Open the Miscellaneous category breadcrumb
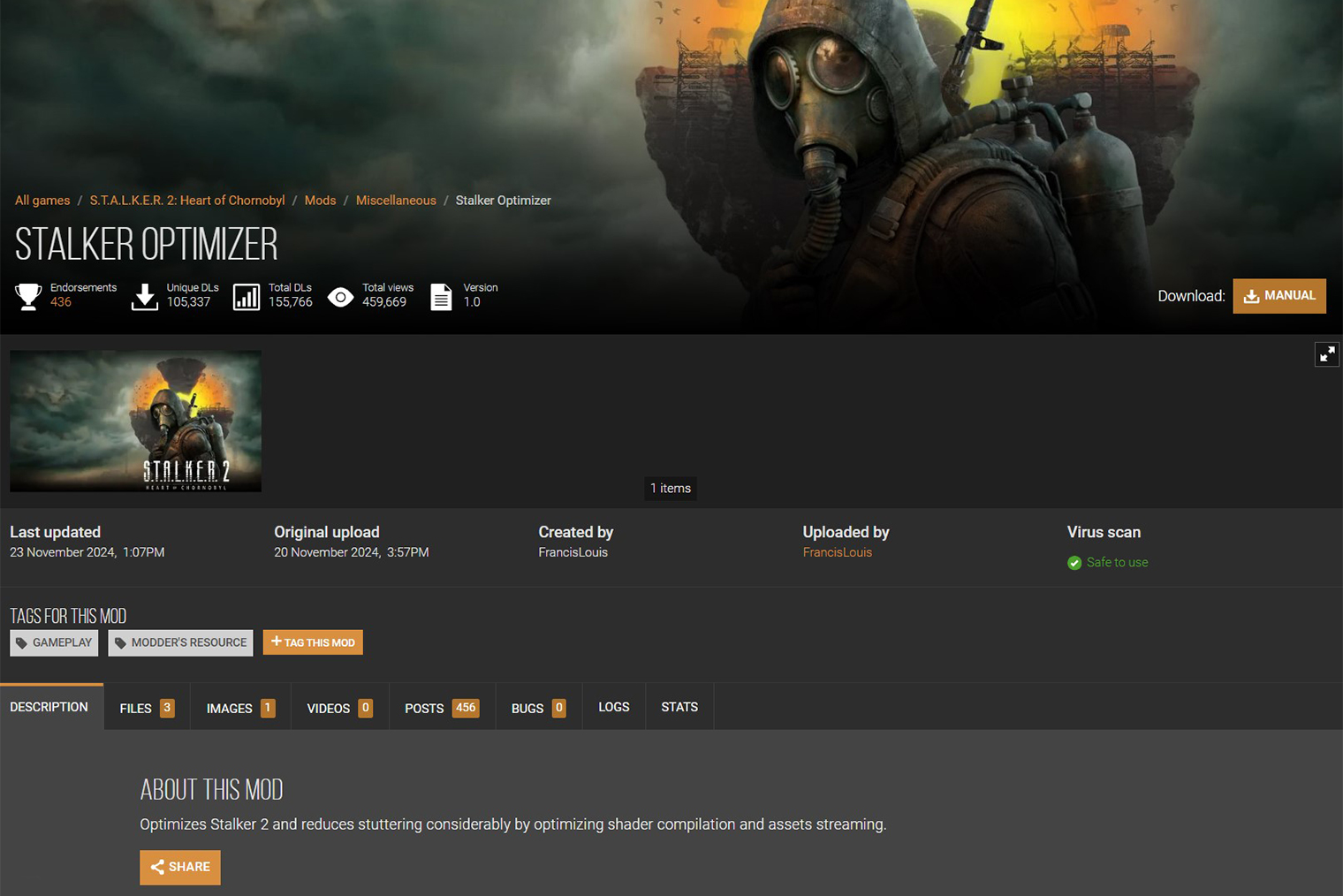The width and height of the screenshot is (1343, 896). click(x=396, y=201)
